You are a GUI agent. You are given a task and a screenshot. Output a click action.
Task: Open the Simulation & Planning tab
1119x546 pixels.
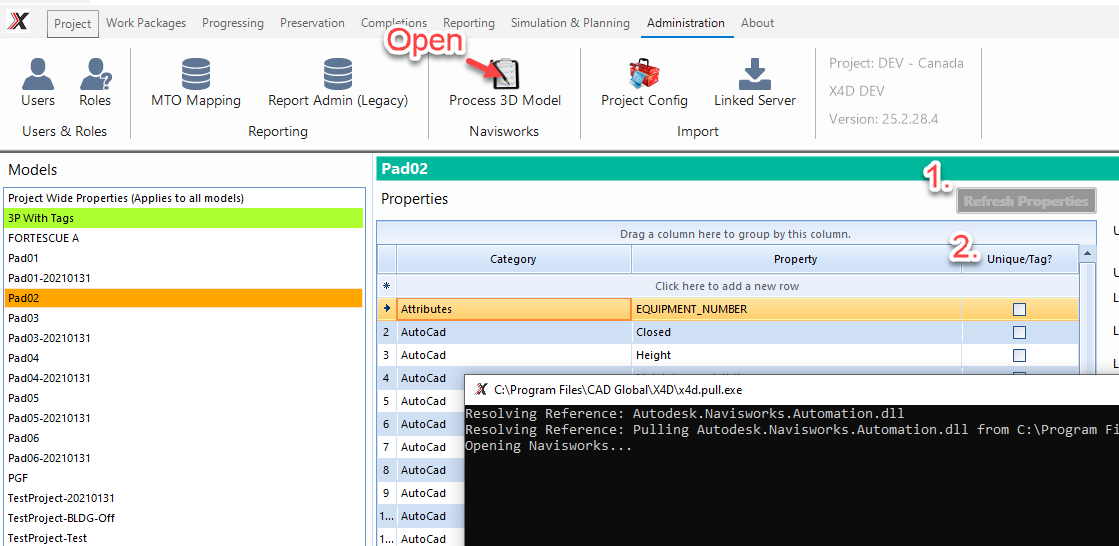pyautogui.click(x=570, y=23)
